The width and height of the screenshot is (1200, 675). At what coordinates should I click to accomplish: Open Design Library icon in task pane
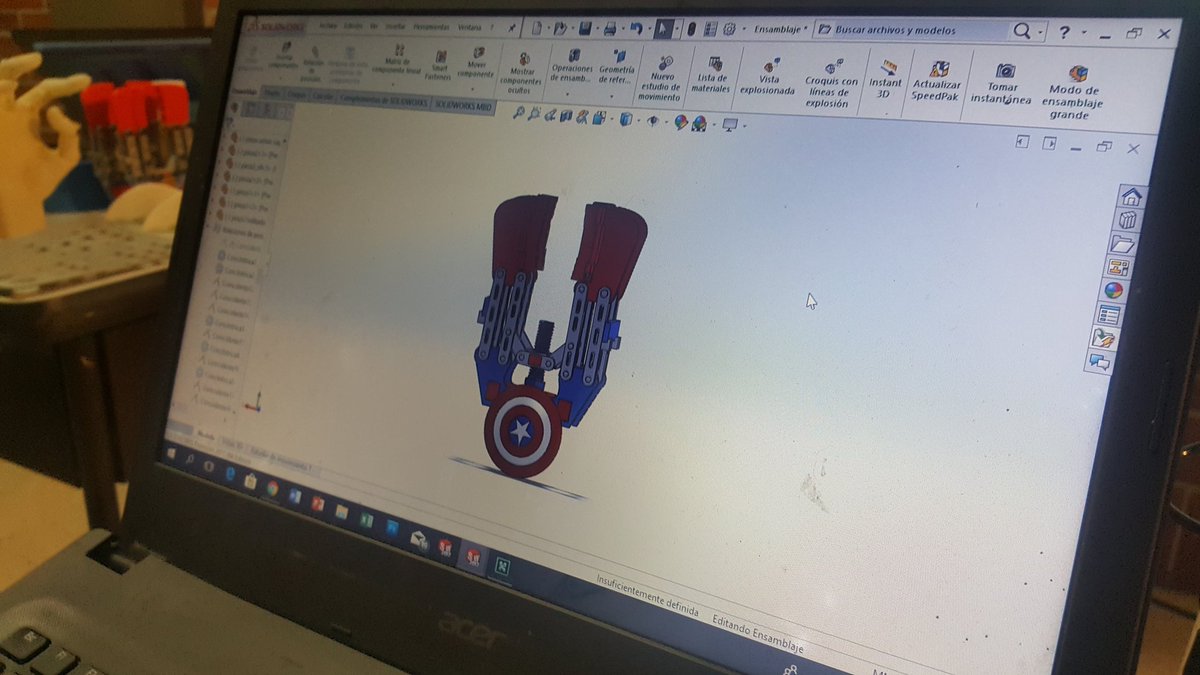(1127, 220)
